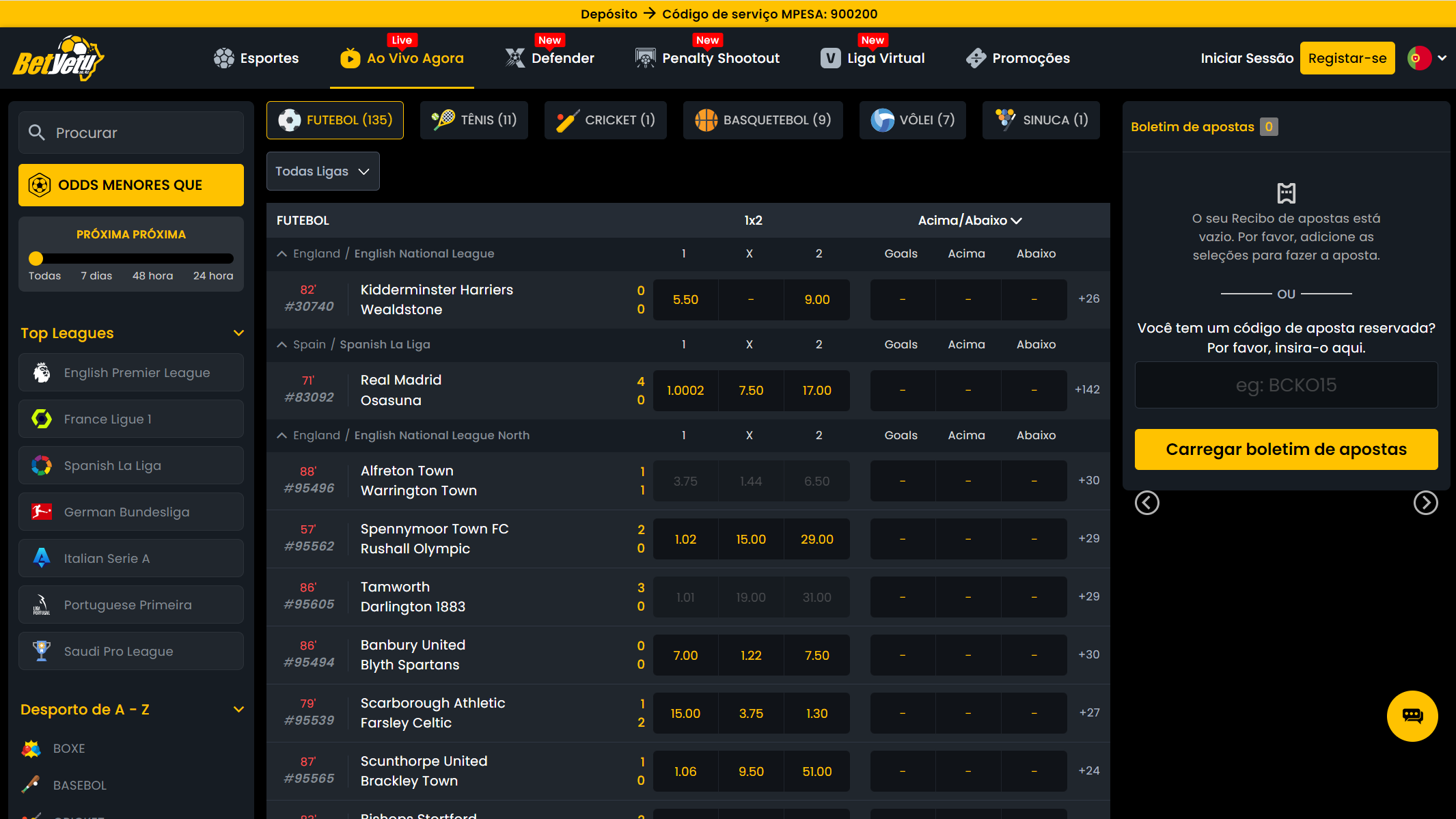Open Promoções section icon
This screenshot has width=1456, height=819.
pos(975,57)
